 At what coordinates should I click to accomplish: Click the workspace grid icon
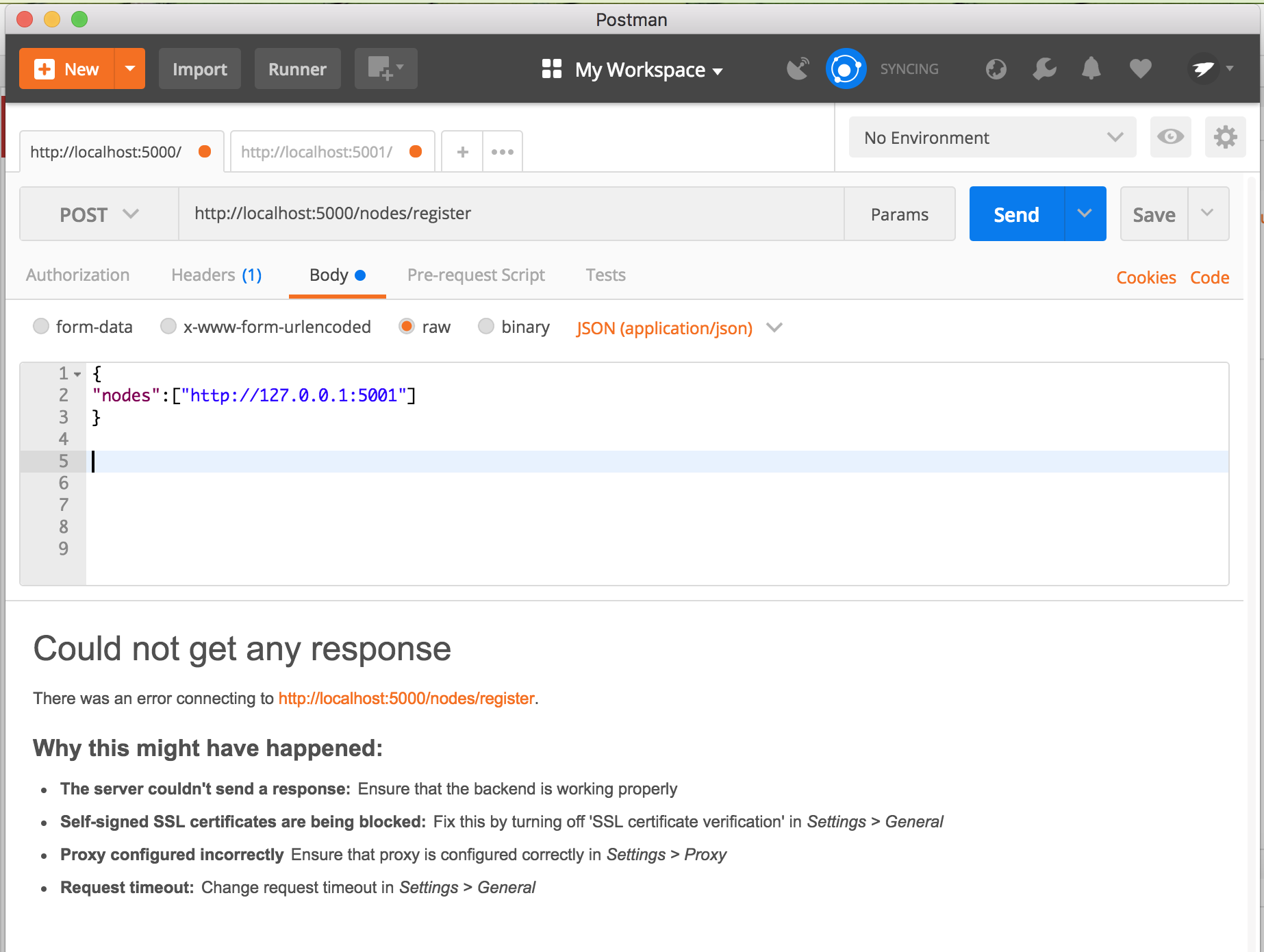(x=552, y=69)
